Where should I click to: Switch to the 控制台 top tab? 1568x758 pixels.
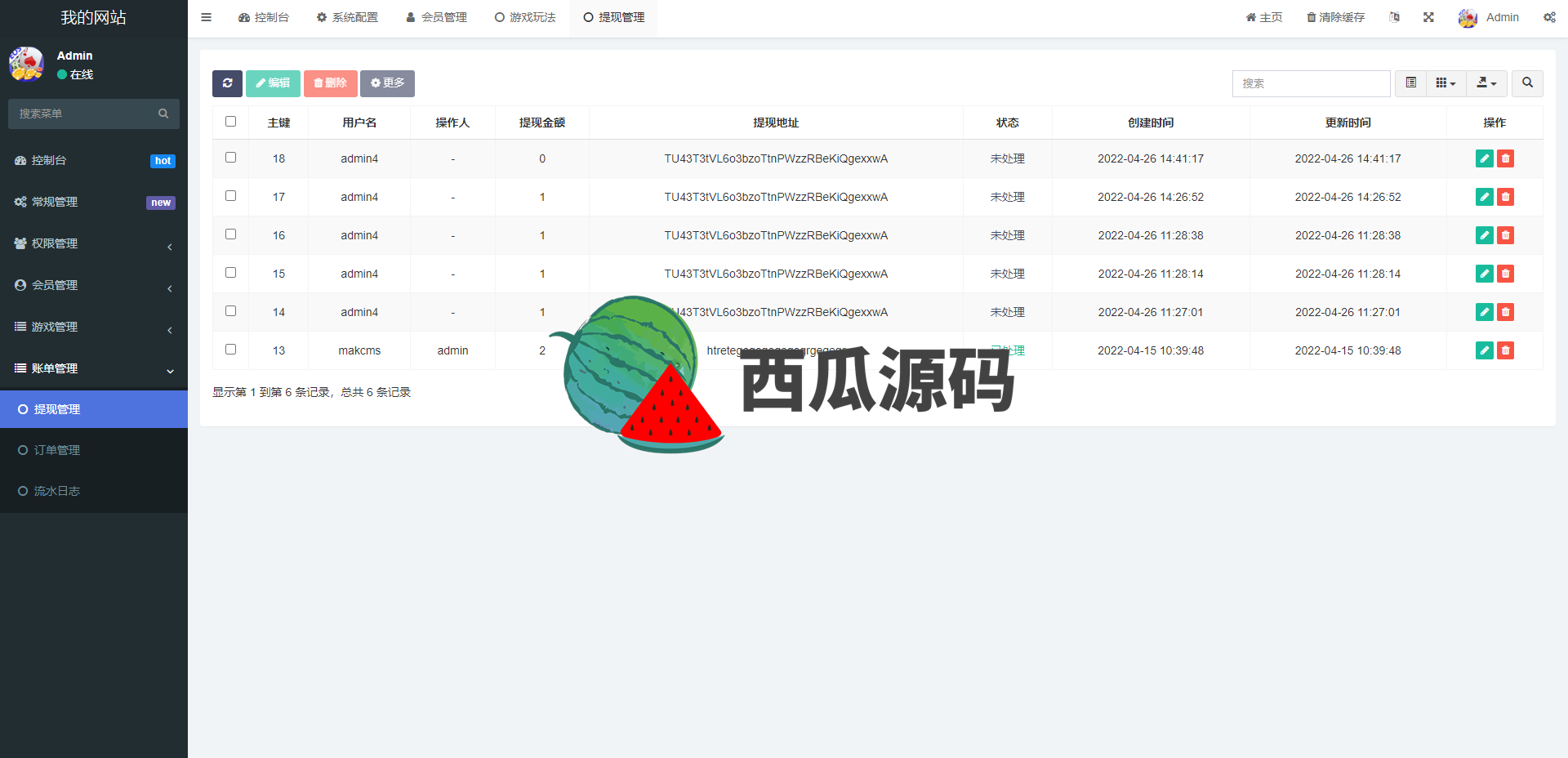[x=264, y=17]
